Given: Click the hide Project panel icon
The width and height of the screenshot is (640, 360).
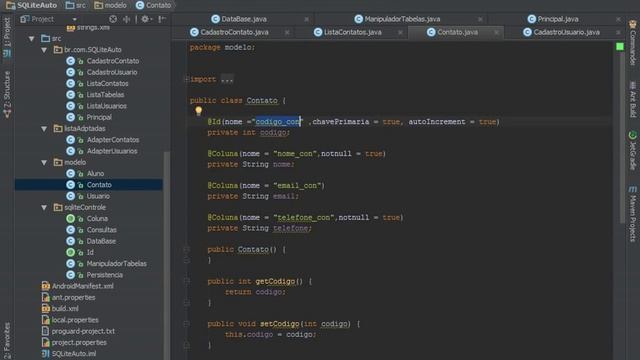Looking at the screenshot, I should [162, 19].
